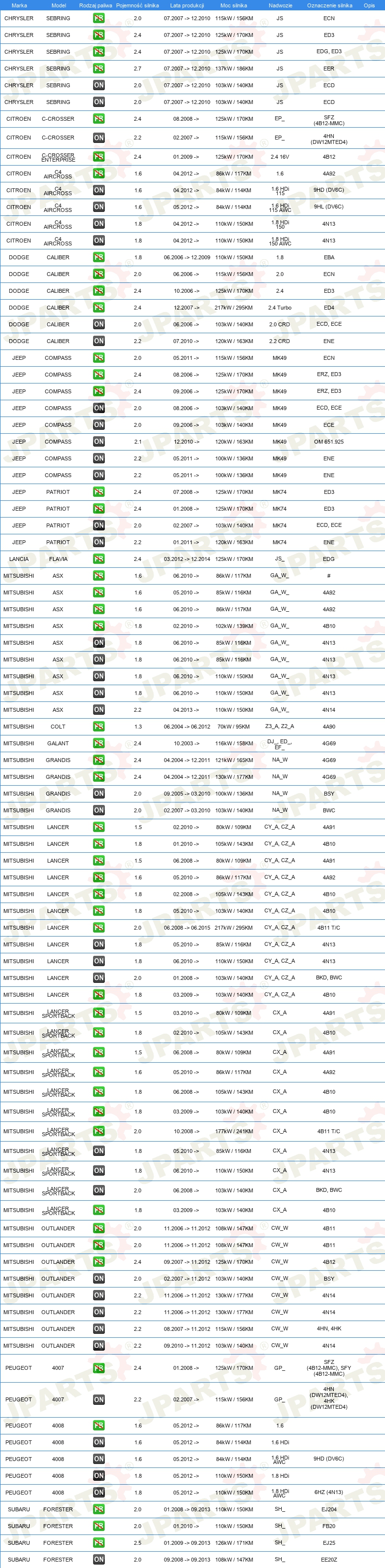
Task: Click the Moc silnika column header
Action: (233, 5)
